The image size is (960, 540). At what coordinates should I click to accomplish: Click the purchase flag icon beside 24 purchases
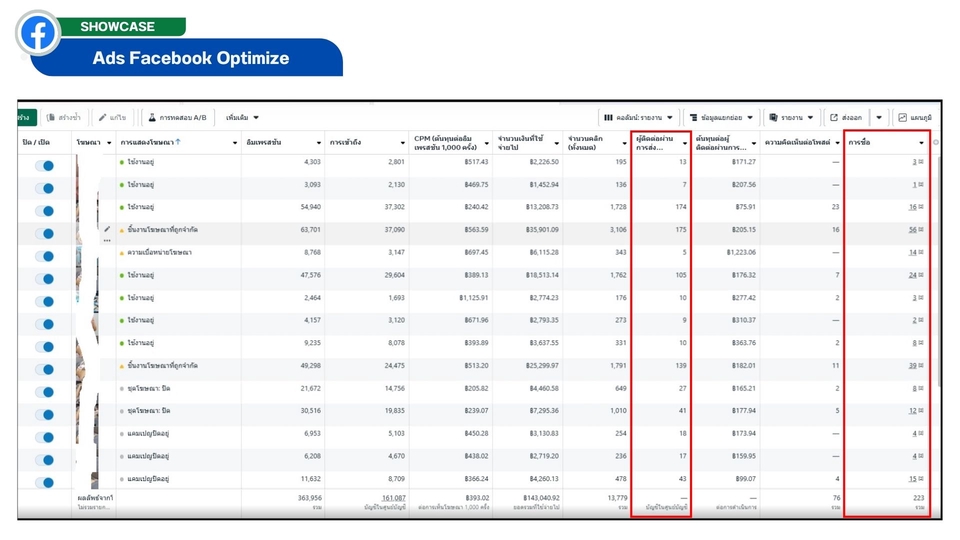click(921, 275)
